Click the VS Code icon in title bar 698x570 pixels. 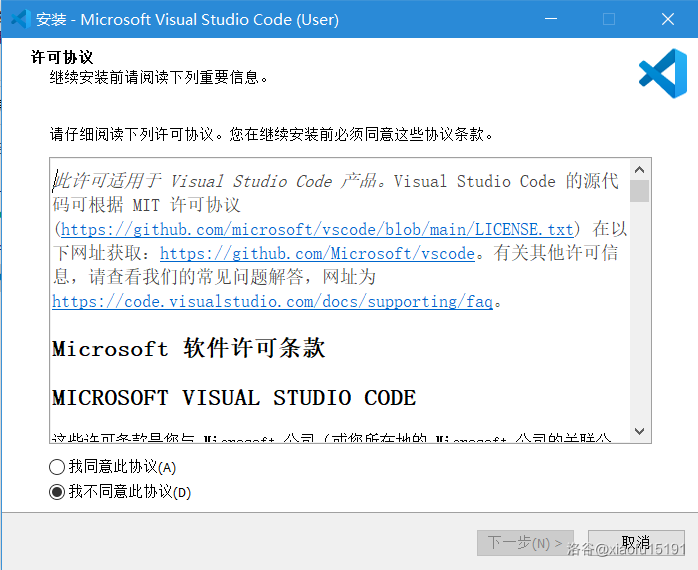(x=20, y=19)
